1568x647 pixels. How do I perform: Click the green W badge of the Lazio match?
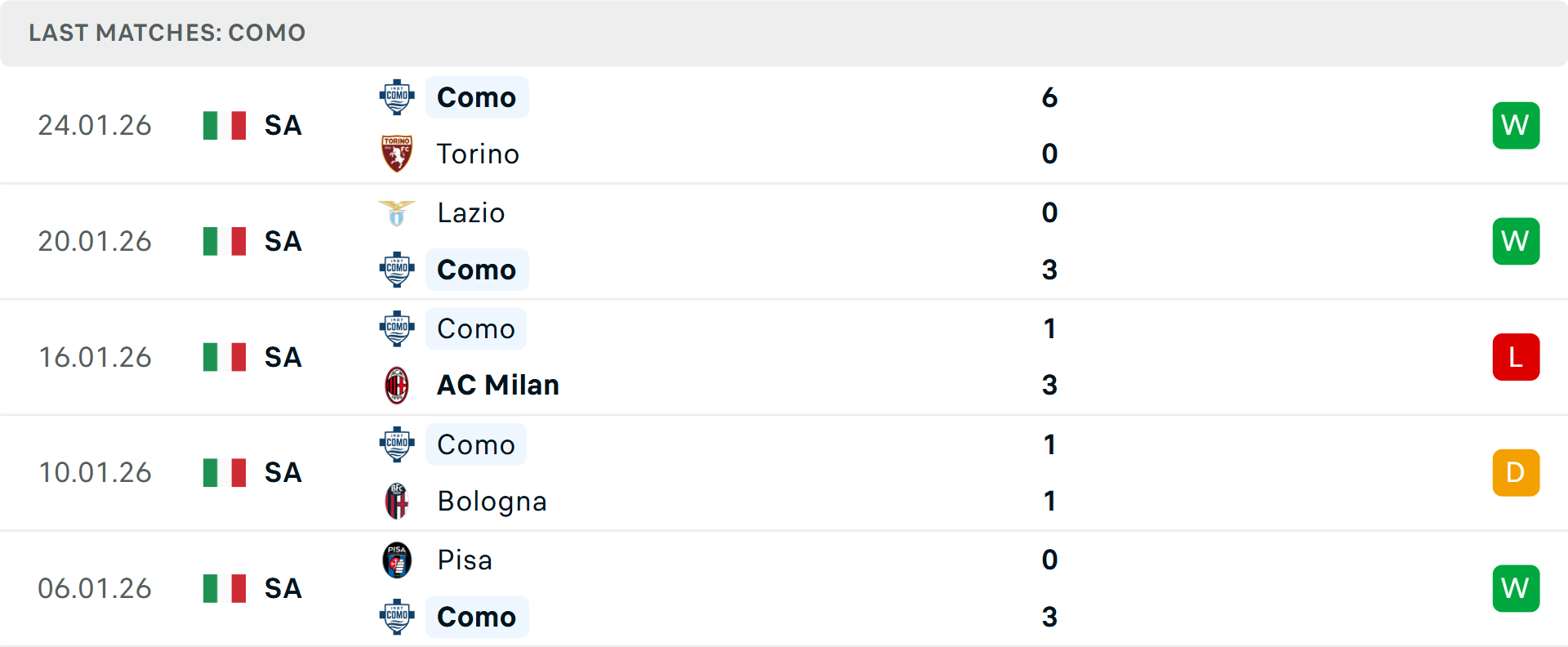pos(1516,241)
